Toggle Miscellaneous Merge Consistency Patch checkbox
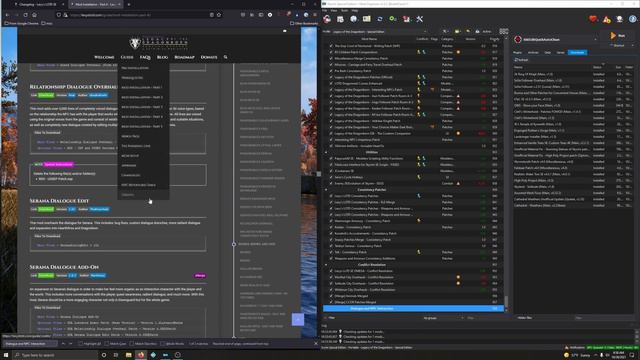Screen dimensions: 640x360 point(331,58)
